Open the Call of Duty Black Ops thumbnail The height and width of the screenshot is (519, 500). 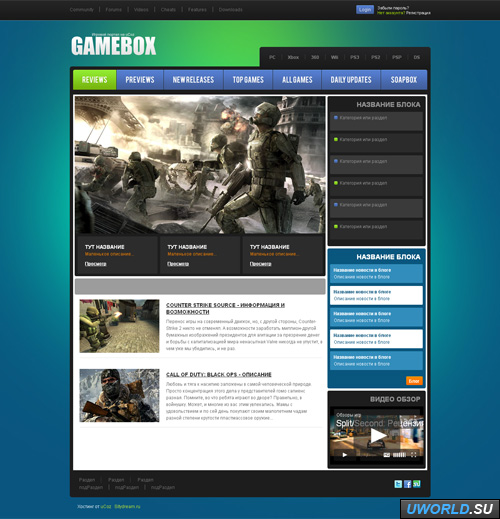click(119, 395)
